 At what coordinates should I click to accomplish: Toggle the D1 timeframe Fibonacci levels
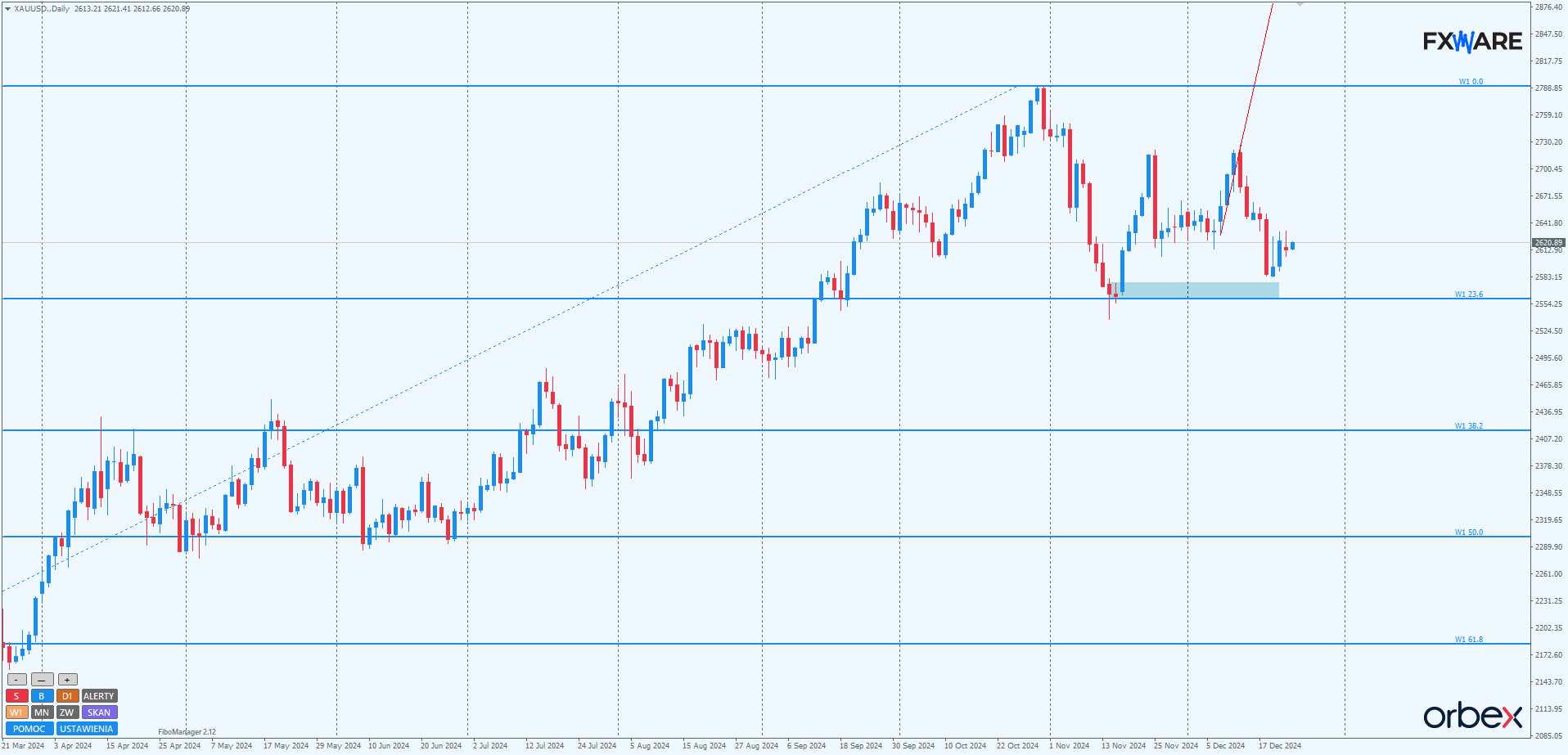pyautogui.click(x=67, y=696)
